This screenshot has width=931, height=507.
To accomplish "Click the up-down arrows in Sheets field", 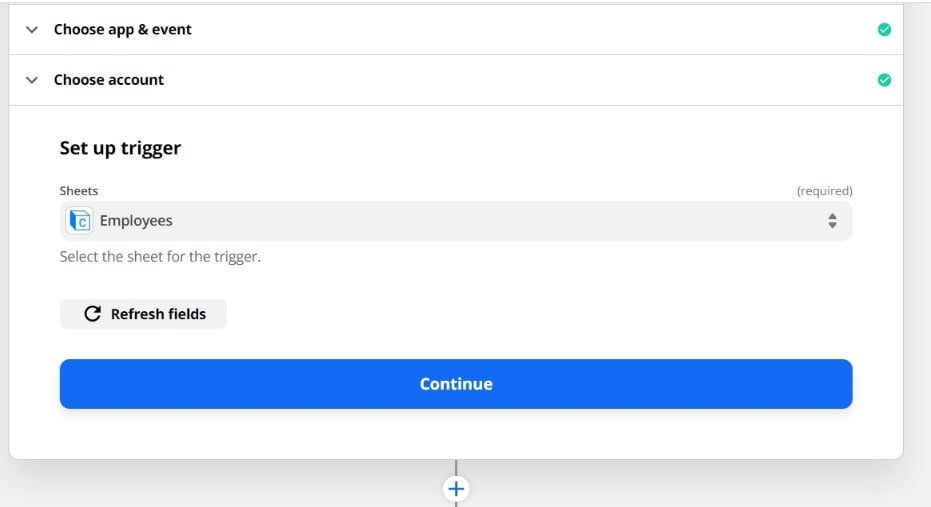I will (x=832, y=221).
